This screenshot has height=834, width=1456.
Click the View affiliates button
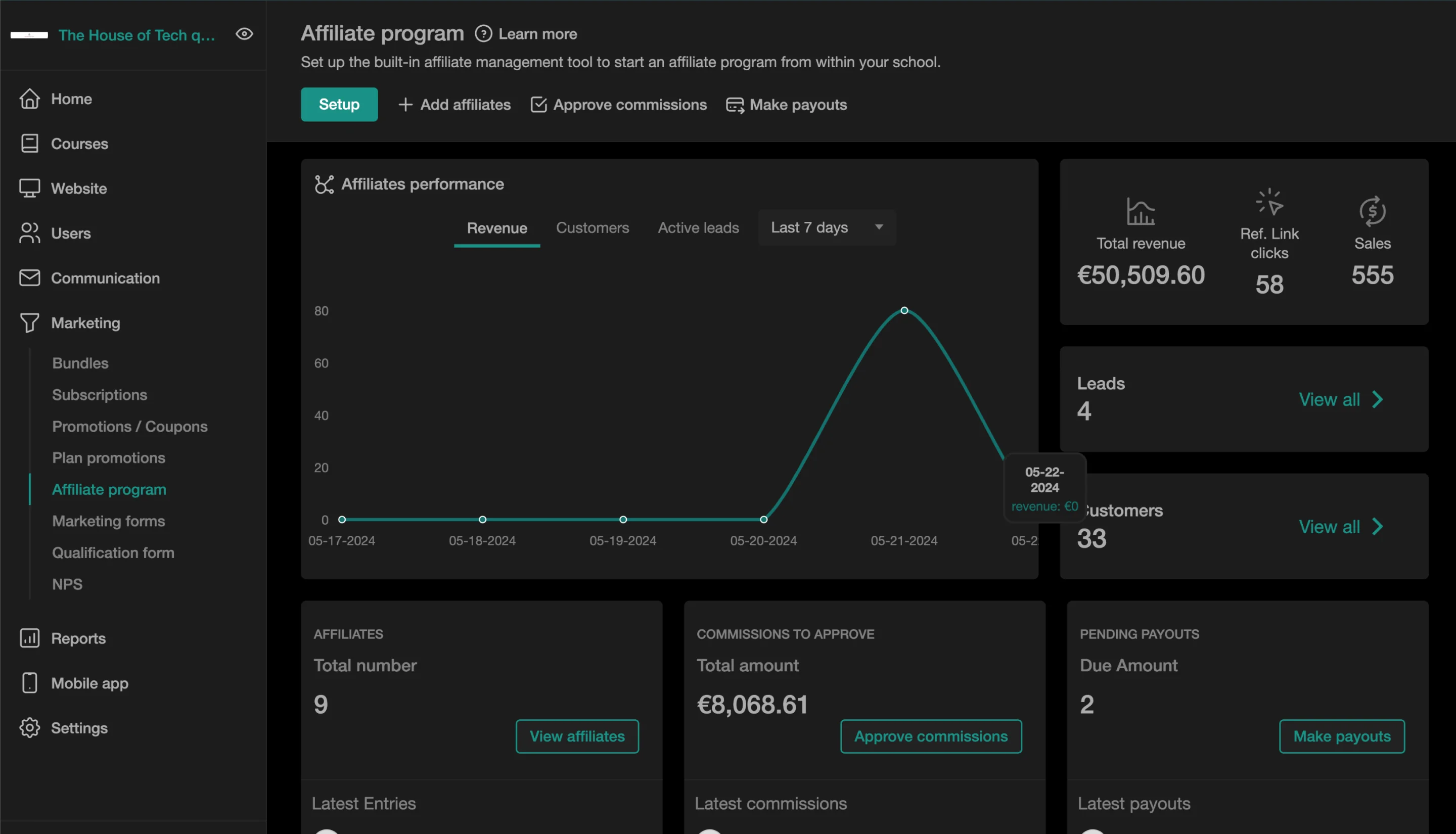click(x=576, y=736)
